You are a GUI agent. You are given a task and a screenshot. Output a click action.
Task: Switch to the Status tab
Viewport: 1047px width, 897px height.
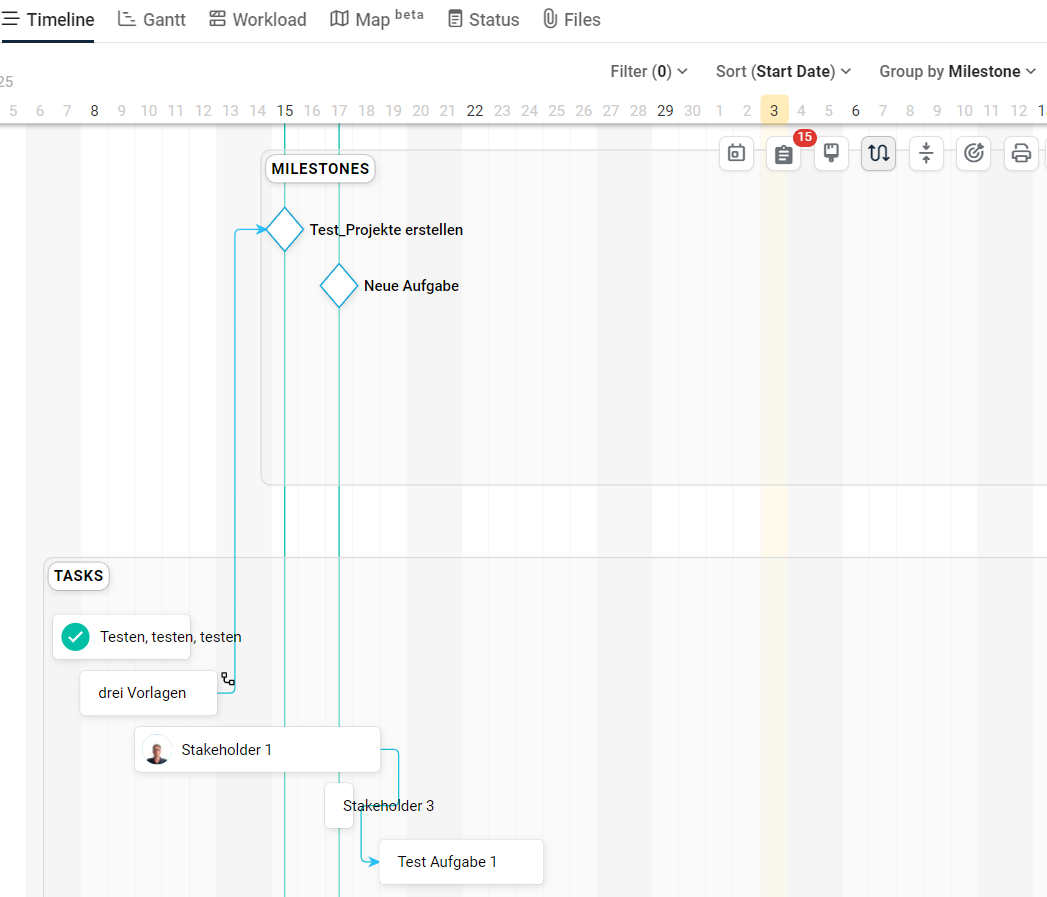pos(483,20)
